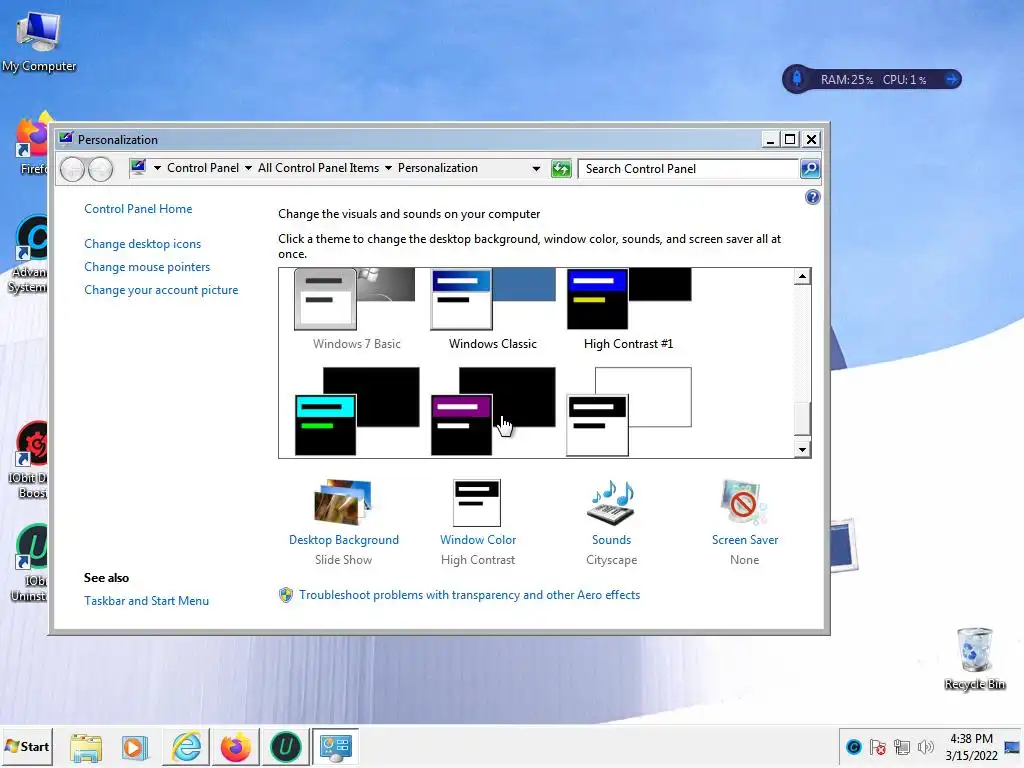
Task: Open Windows Explorer from the taskbar
Action: pyautogui.click(x=86, y=747)
